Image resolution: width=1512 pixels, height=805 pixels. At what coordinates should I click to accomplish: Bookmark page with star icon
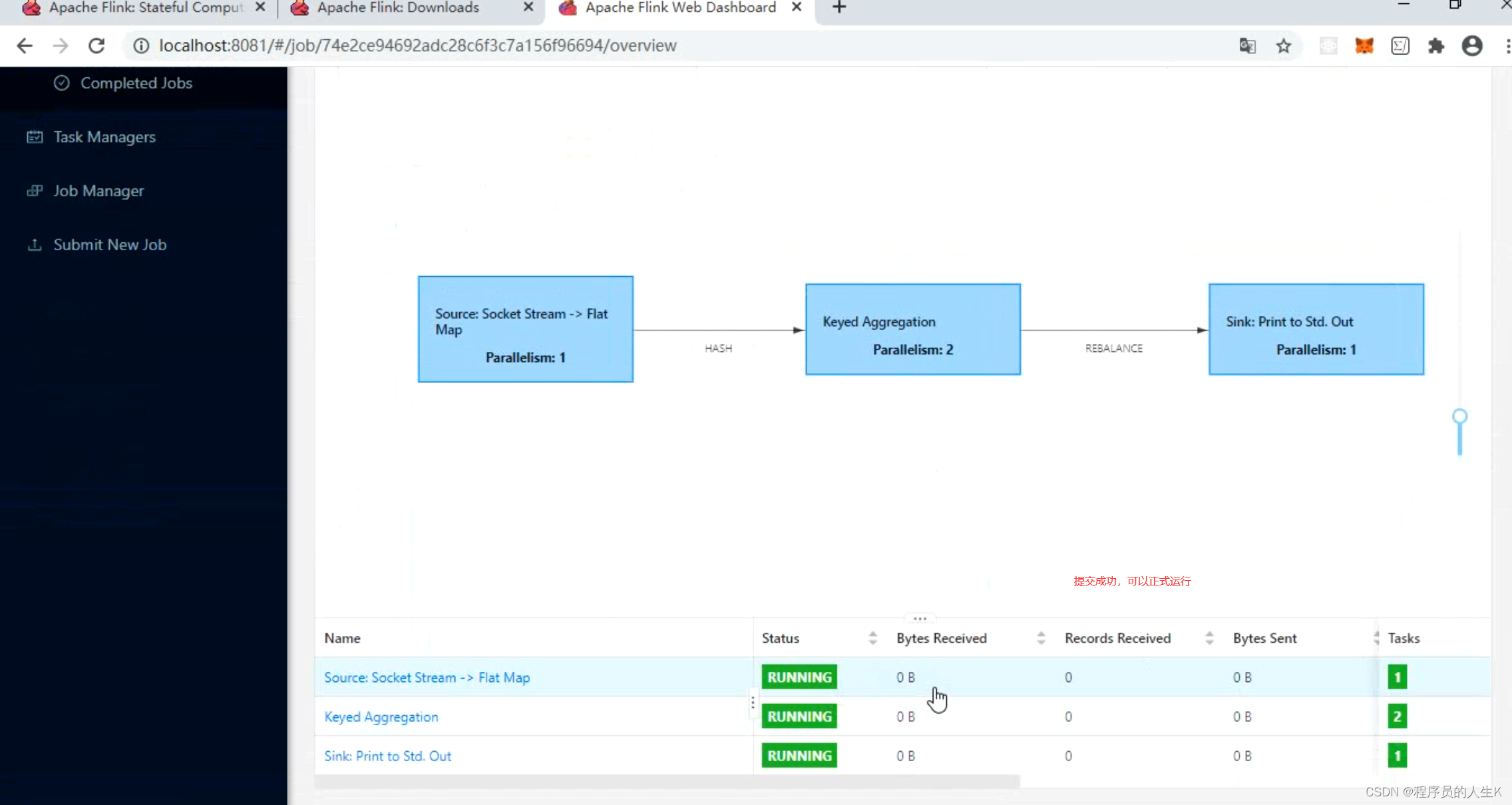point(1284,45)
